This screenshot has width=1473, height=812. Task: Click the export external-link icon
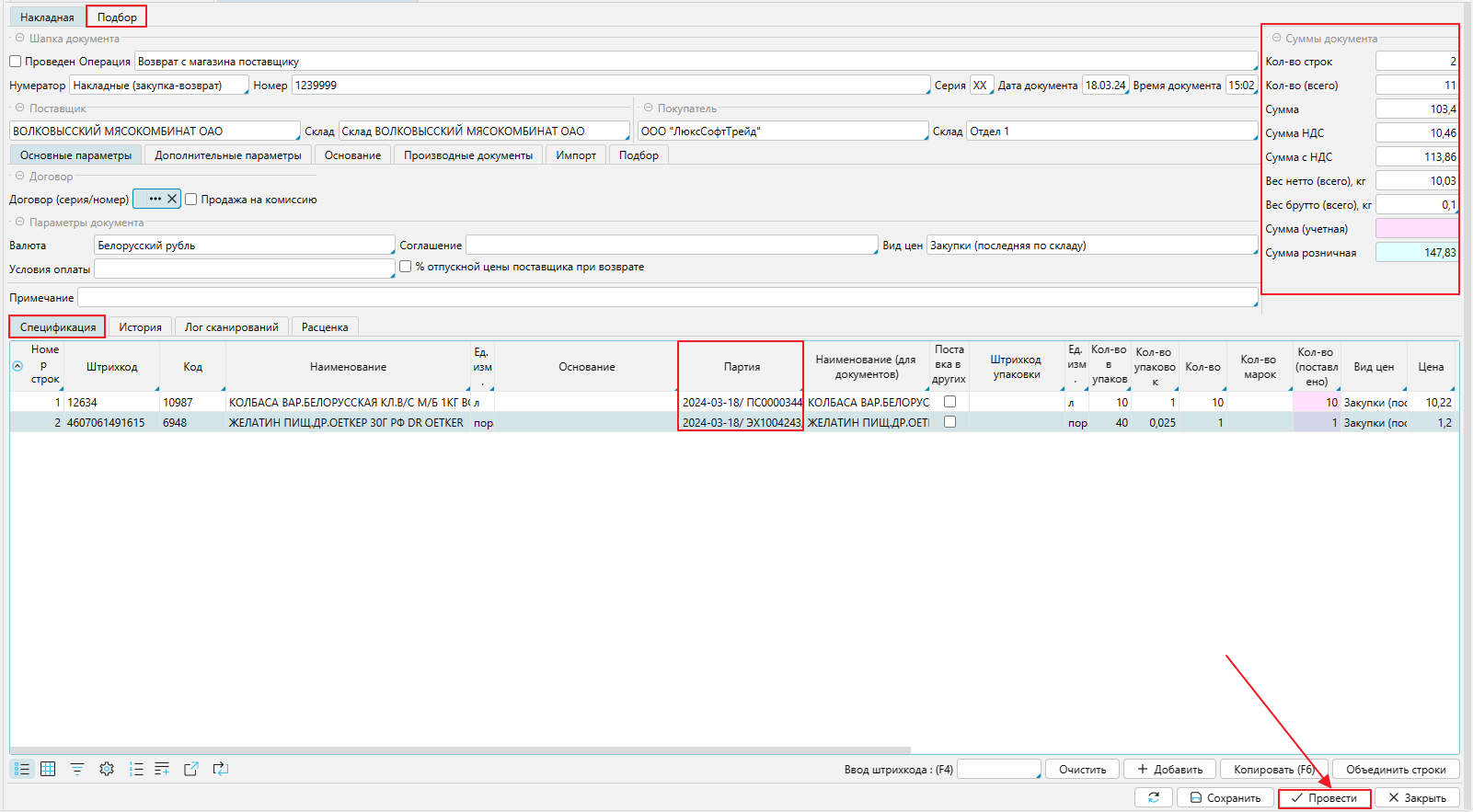point(191,769)
